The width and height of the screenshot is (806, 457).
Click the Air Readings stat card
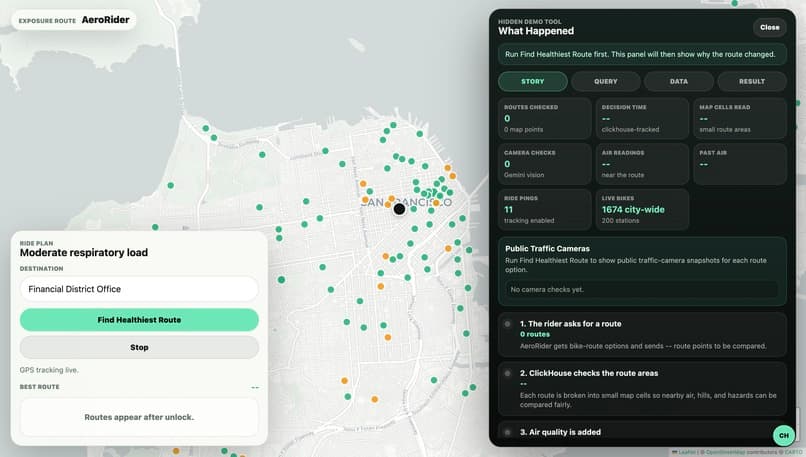[x=642, y=164]
